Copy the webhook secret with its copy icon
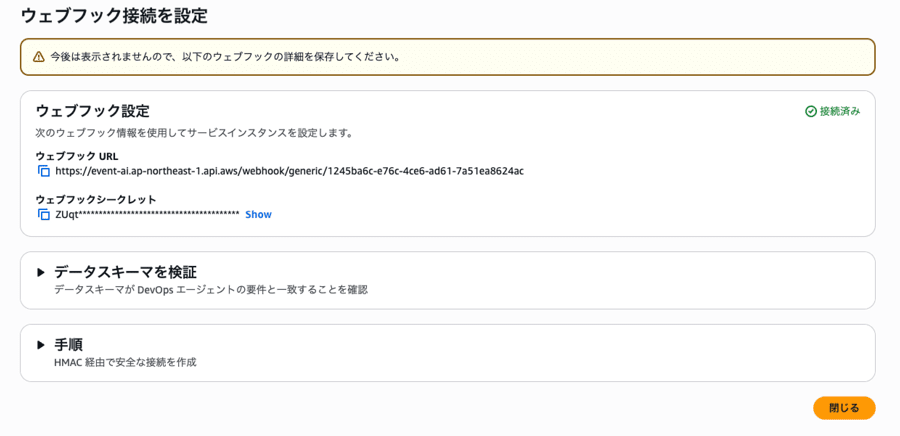900x436 pixels. tap(44, 214)
